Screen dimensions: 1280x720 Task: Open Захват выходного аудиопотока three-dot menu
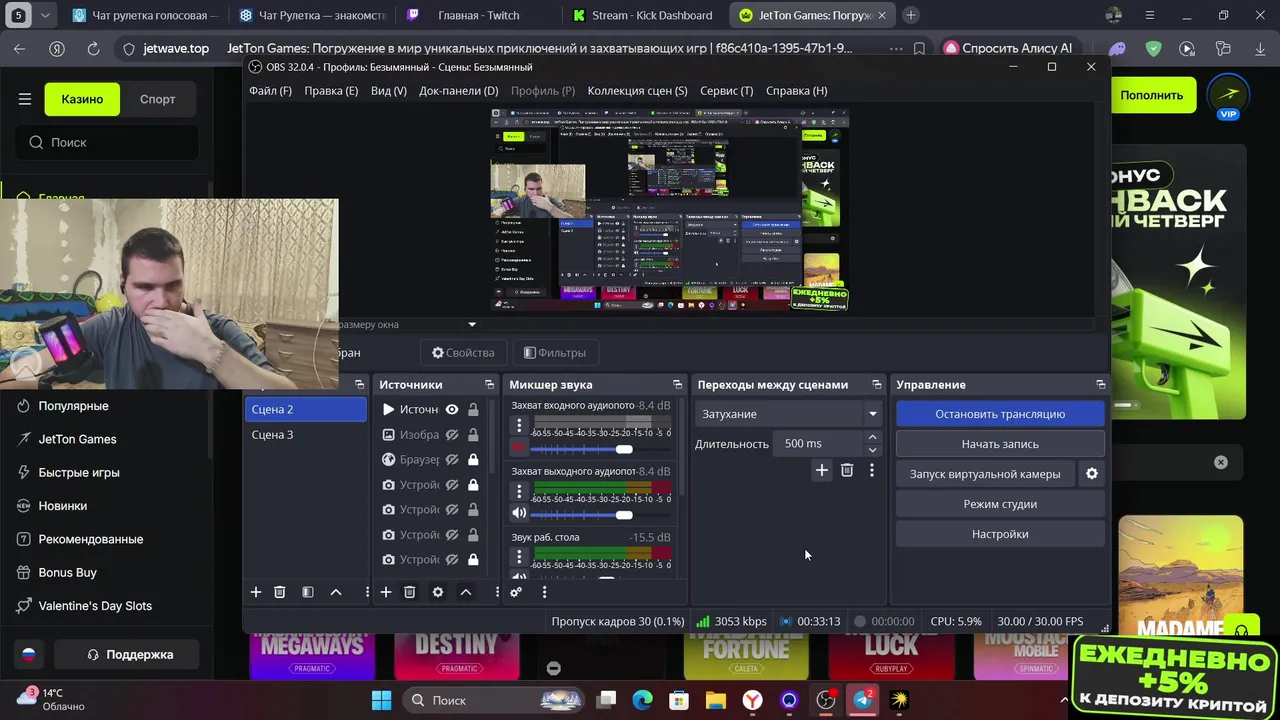click(x=519, y=491)
